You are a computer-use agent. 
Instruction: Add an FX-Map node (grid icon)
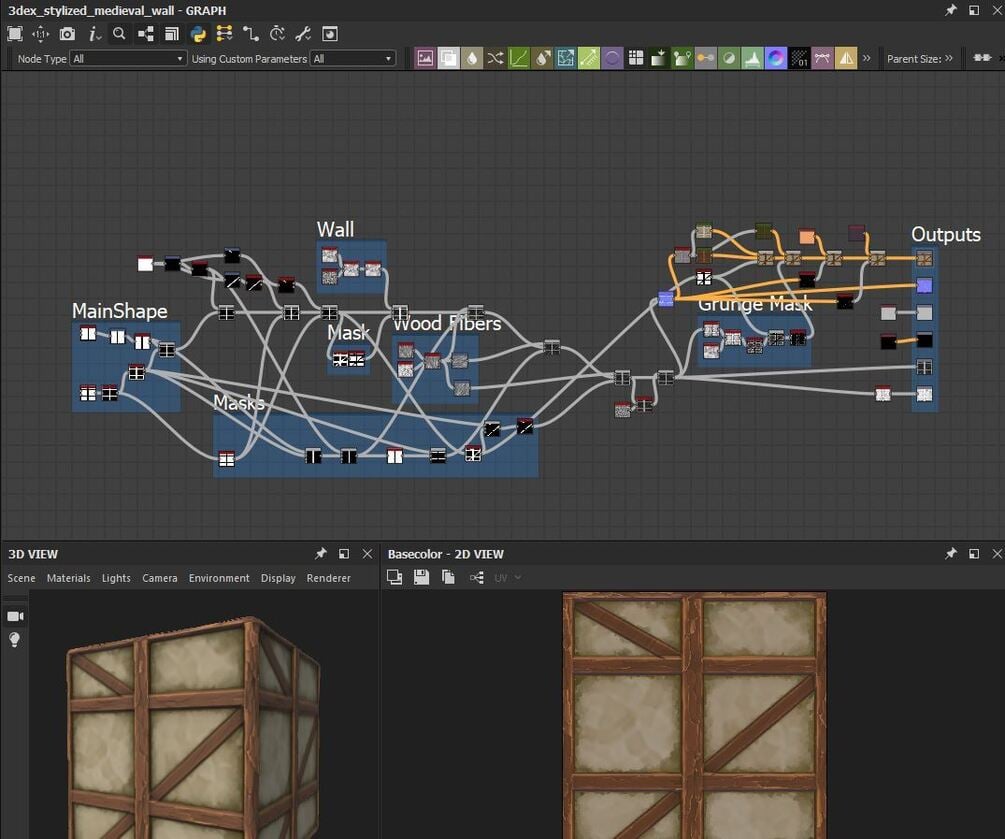636,58
